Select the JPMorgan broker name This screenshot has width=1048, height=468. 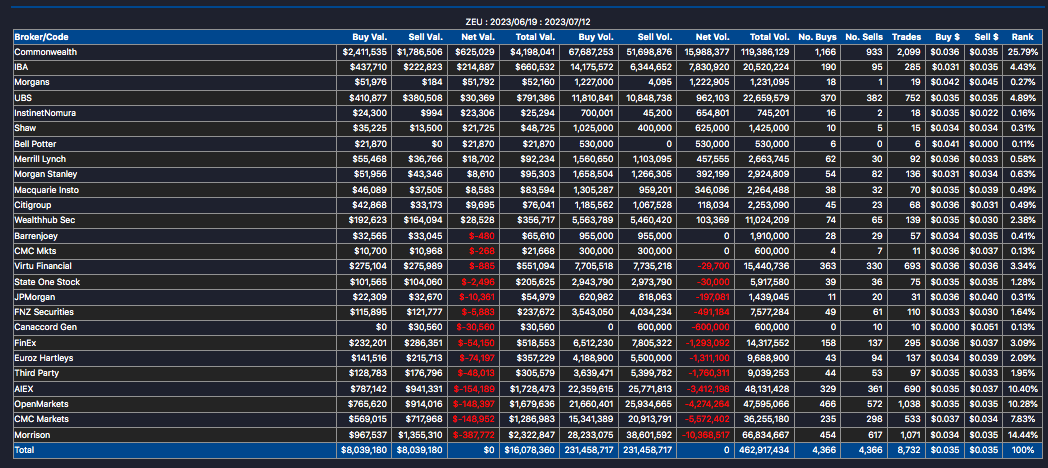tap(35, 297)
